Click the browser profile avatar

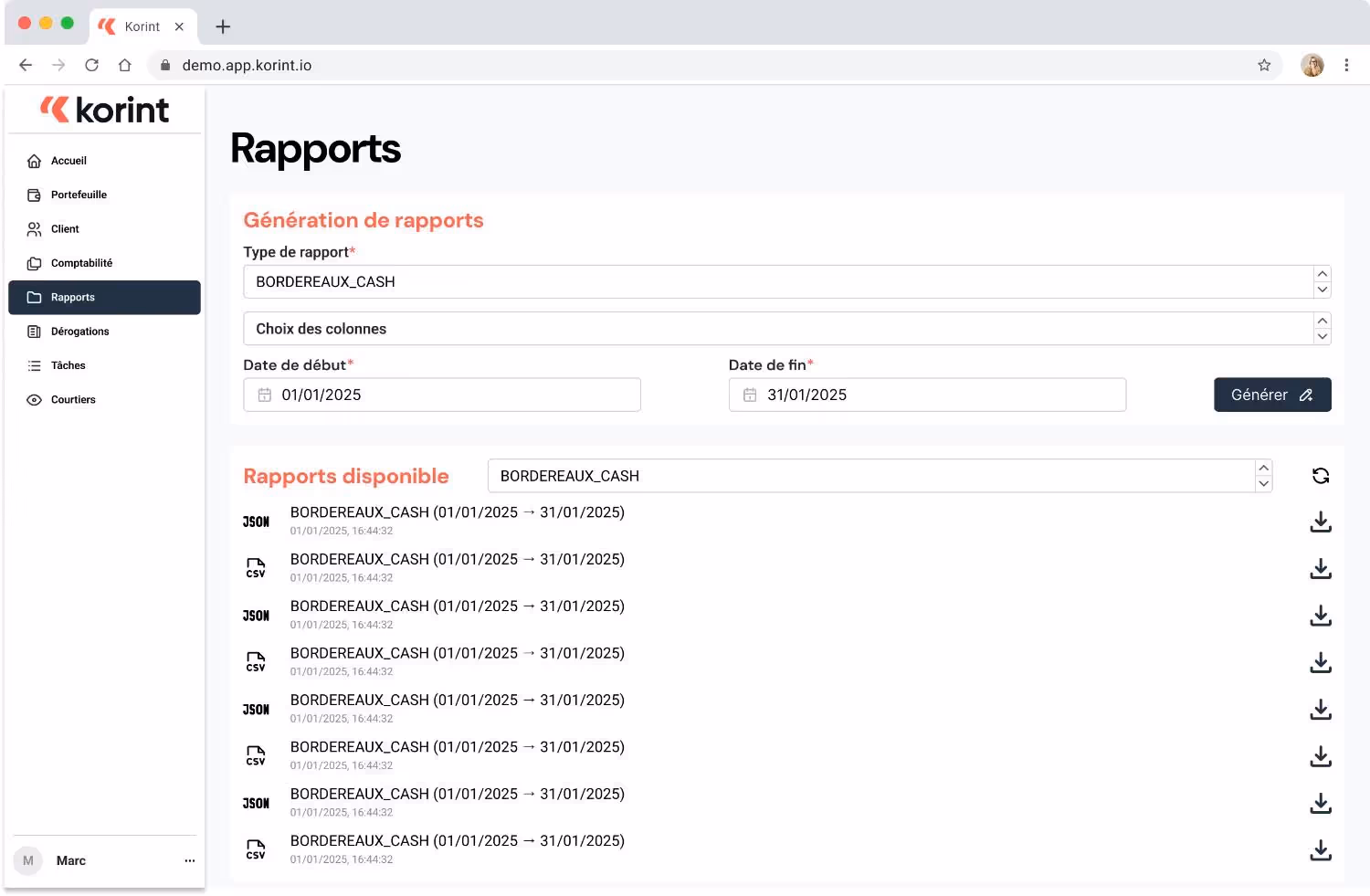[x=1312, y=65]
